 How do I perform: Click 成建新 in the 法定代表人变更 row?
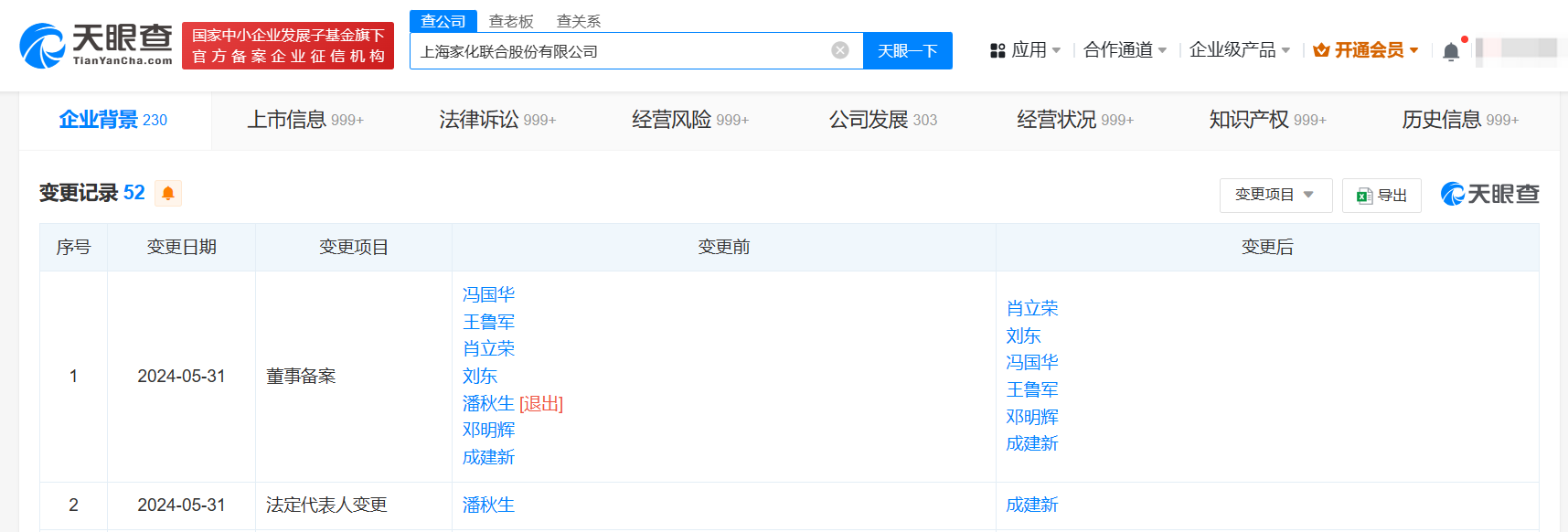click(x=1031, y=505)
